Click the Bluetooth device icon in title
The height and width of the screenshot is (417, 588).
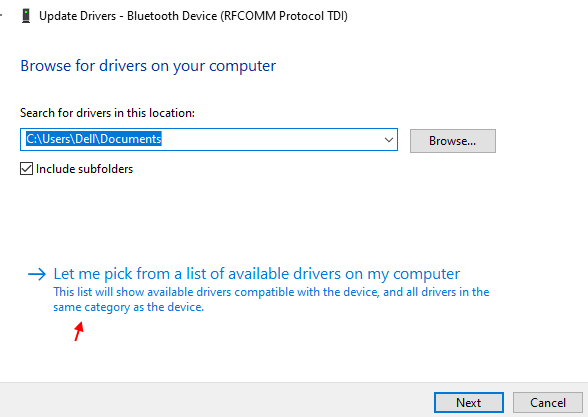(26, 16)
